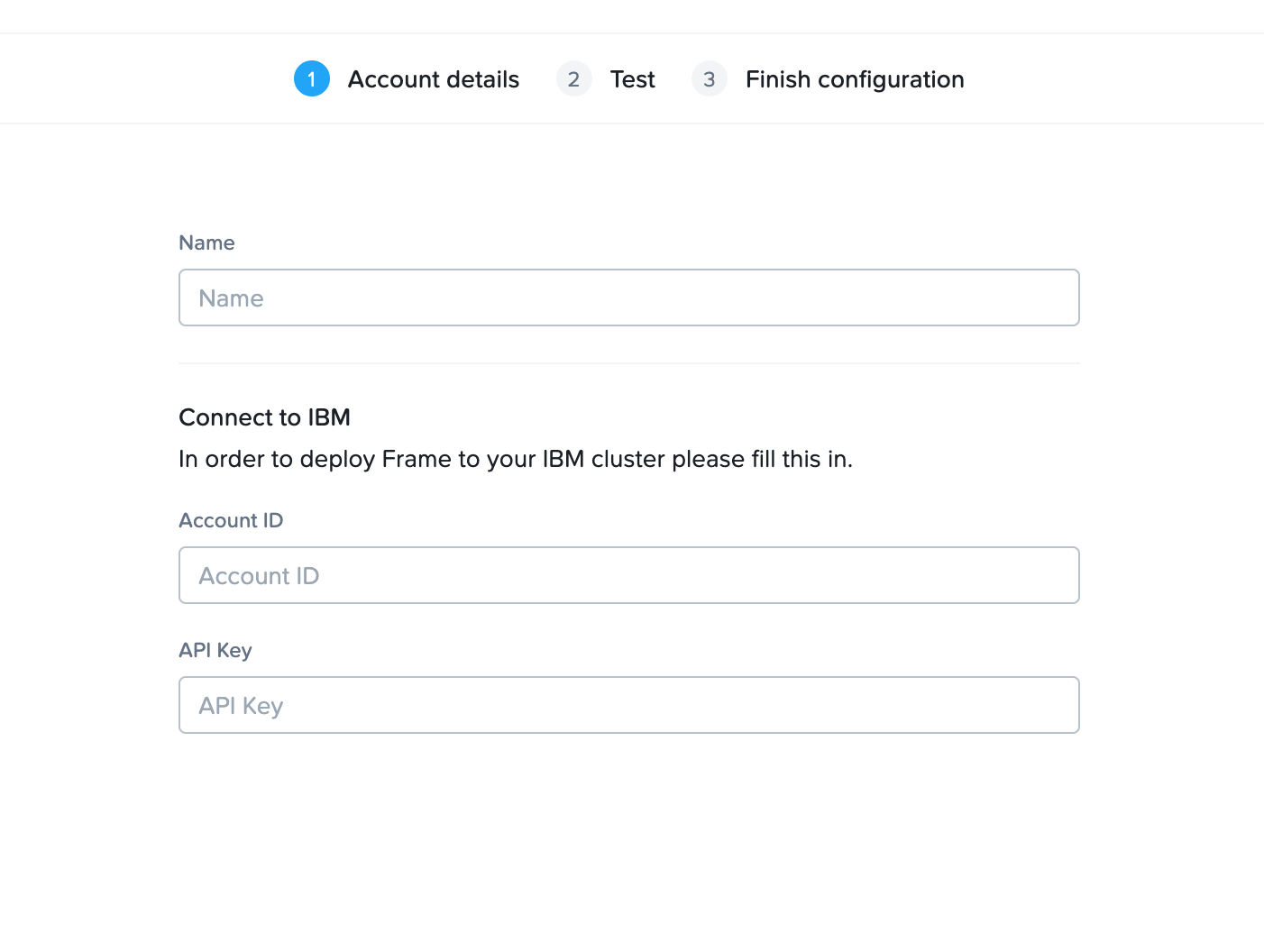
Task: Click the grey Finish configuration step badge
Action: point(710,78)
